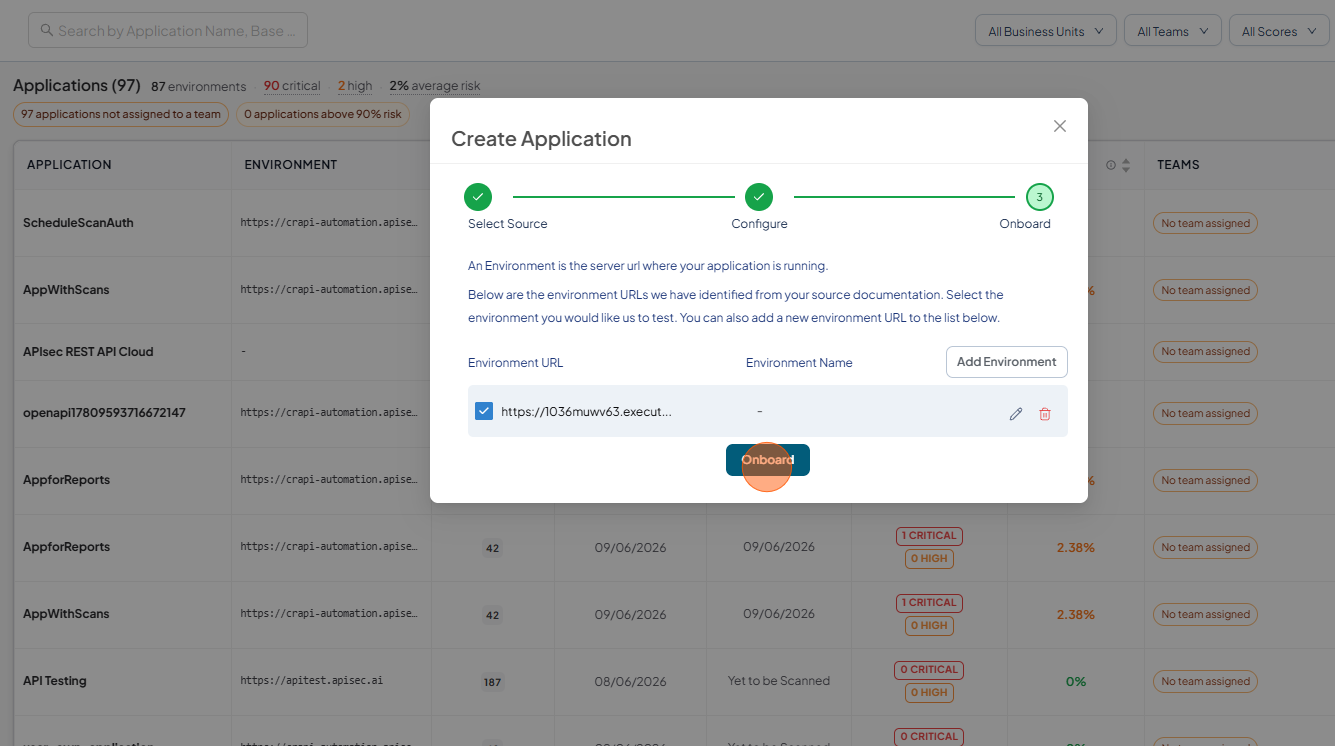Screen dimensions: 1335x746
Task: Click the Onboard step number 3 circle
Action: pos(1040,197)
